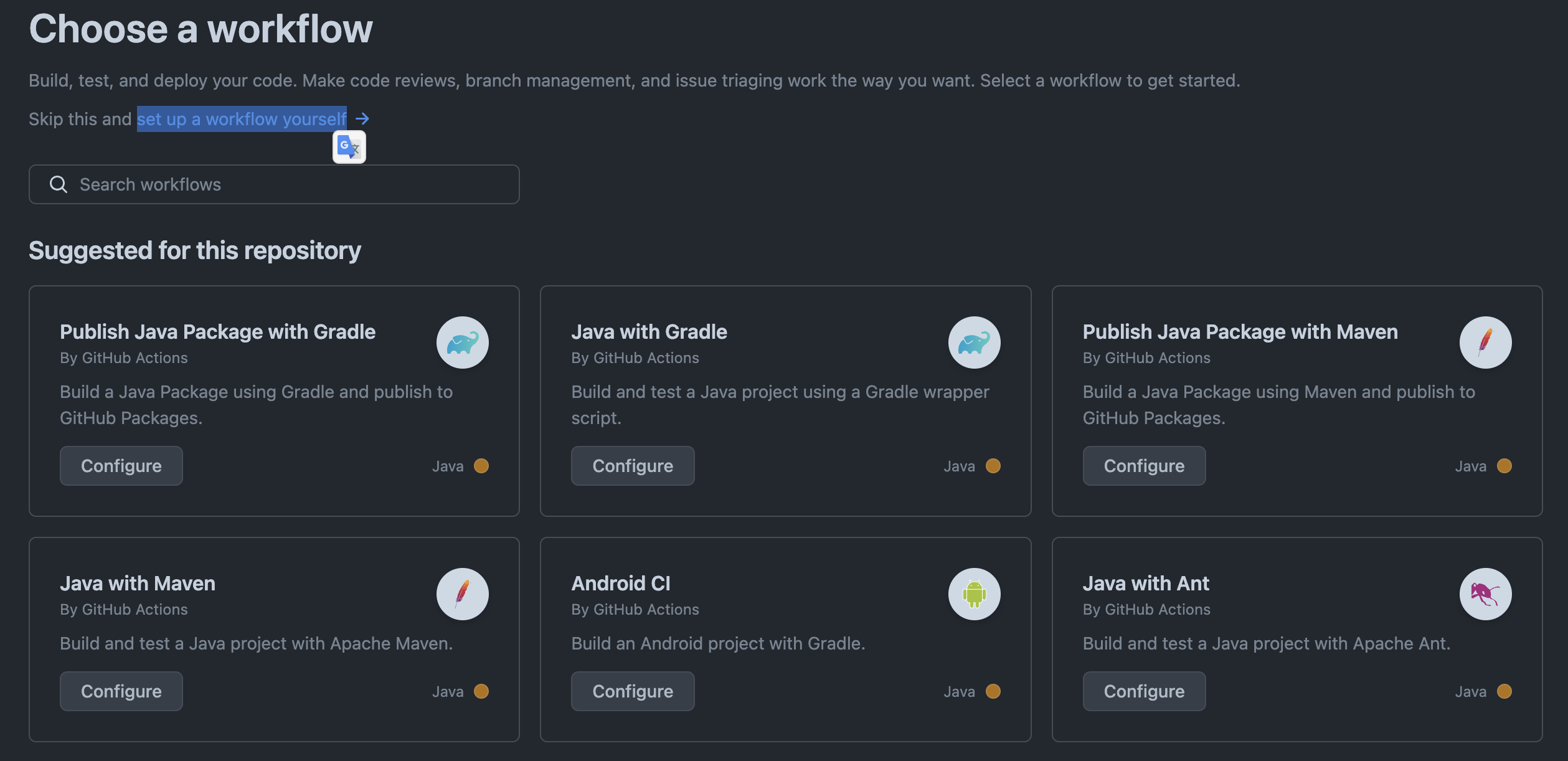
Task: Click the Java language label on Android CI card
Action: click(x=959, y=691)
